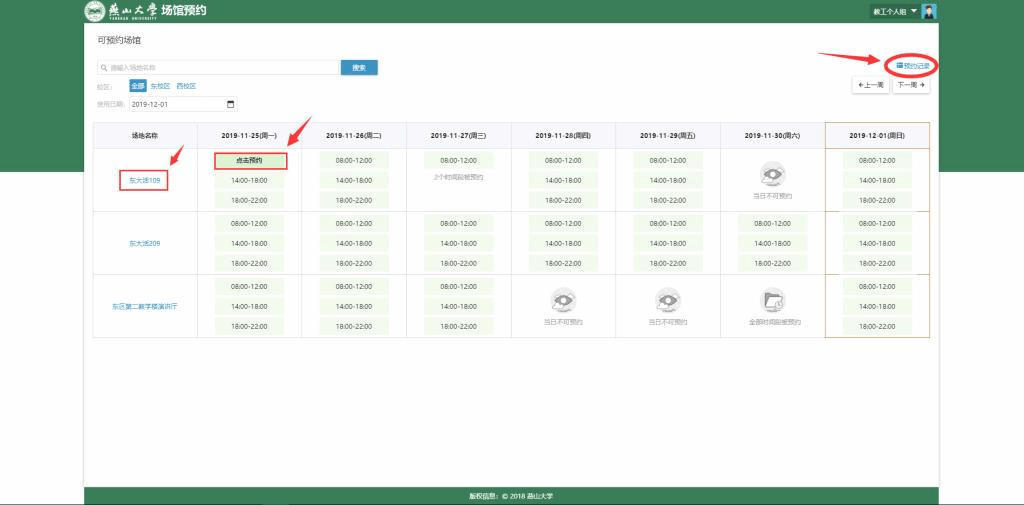Click fully-booked folder icon on 2019-11-30
The width and height of the screenshot is (1024, 505).
click(772, 300)
